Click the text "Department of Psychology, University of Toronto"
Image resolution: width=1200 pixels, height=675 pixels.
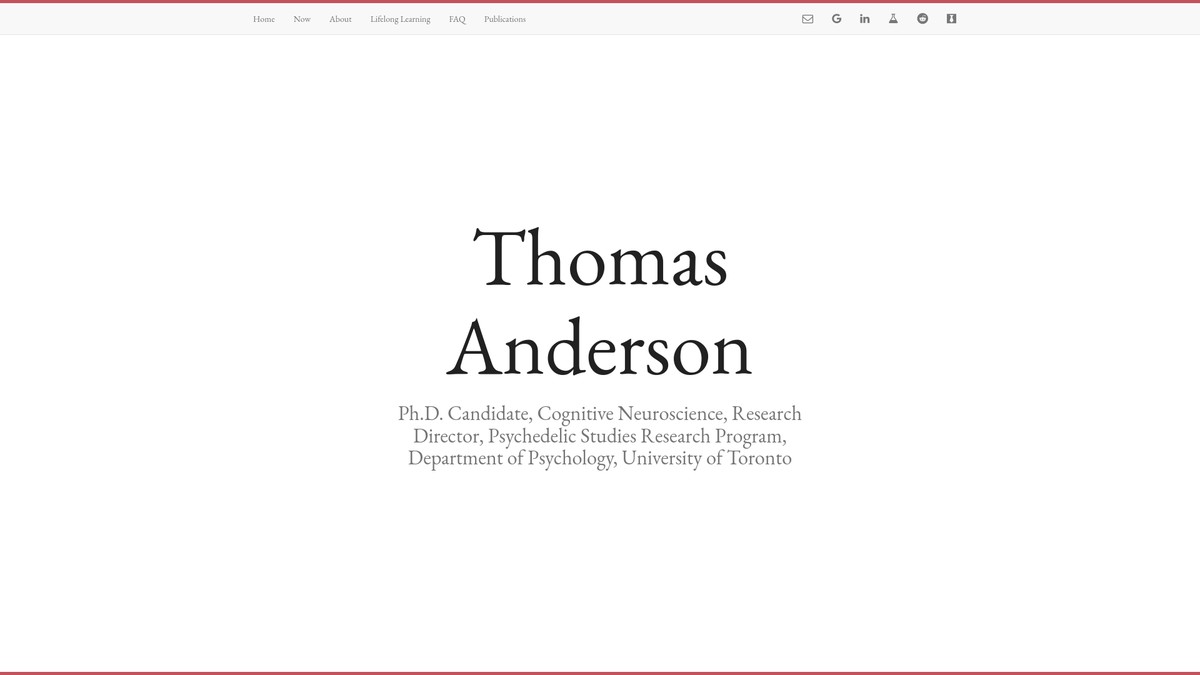coord(600,459)
